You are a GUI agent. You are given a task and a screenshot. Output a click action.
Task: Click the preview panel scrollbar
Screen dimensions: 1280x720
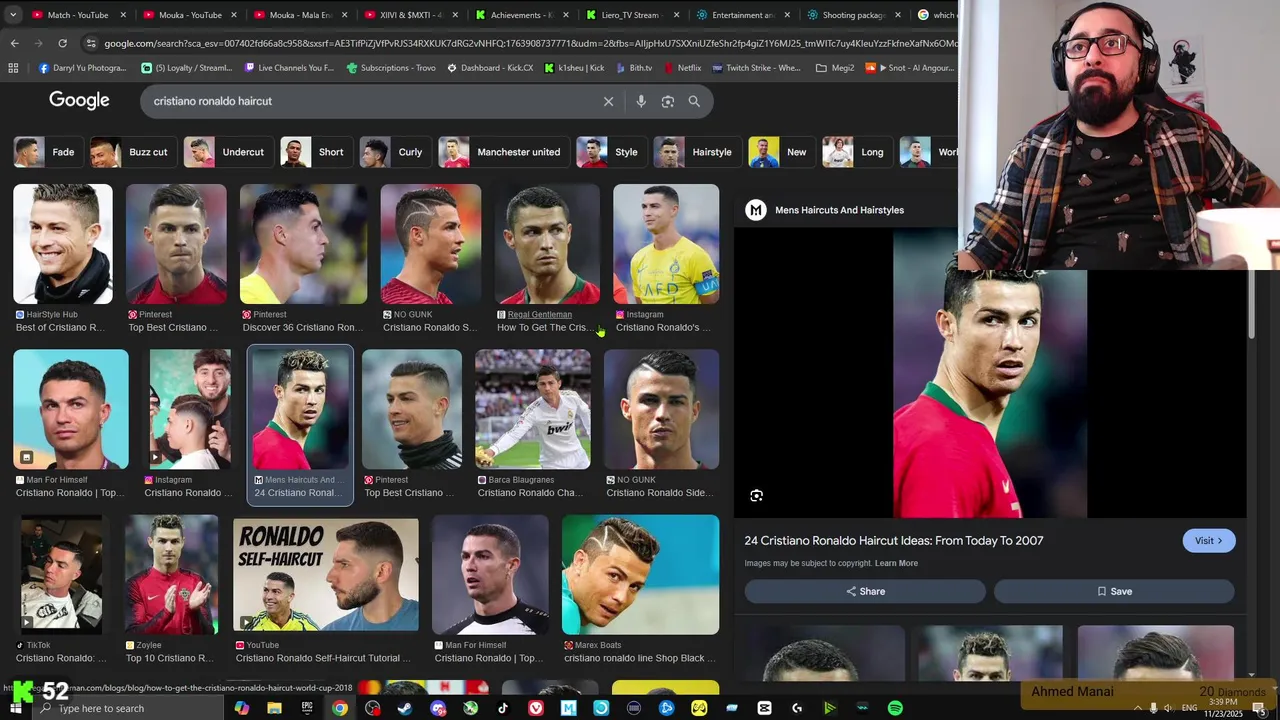coord(1250,305)
